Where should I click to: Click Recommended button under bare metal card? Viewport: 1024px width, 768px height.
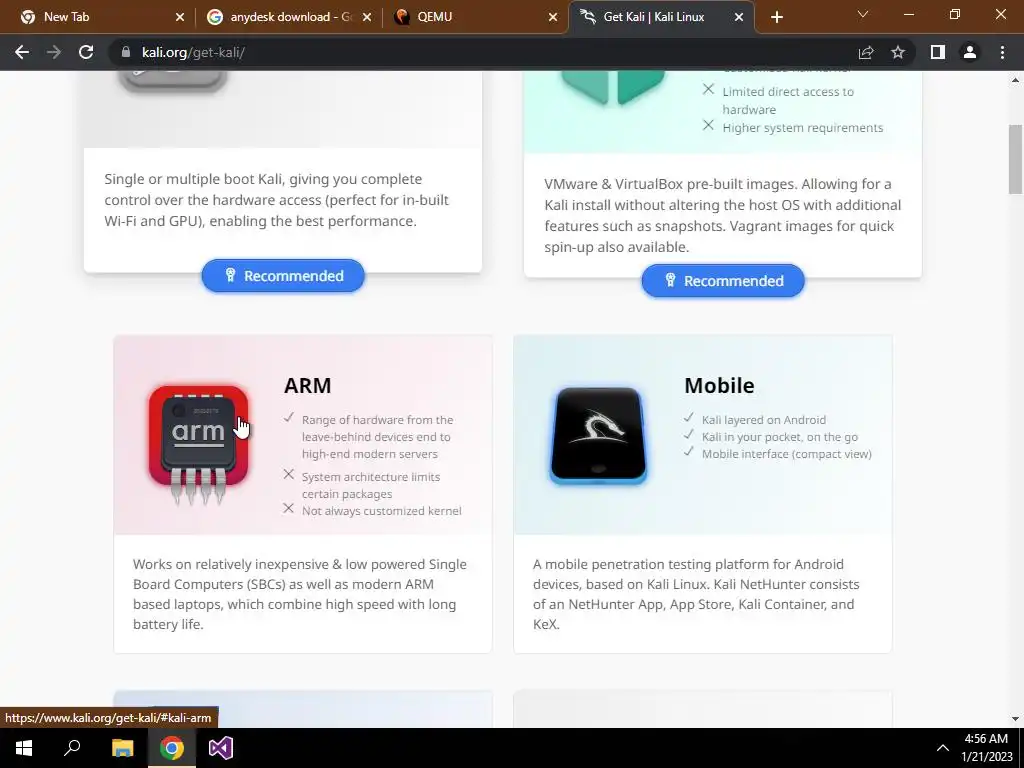tap(283, 276)
